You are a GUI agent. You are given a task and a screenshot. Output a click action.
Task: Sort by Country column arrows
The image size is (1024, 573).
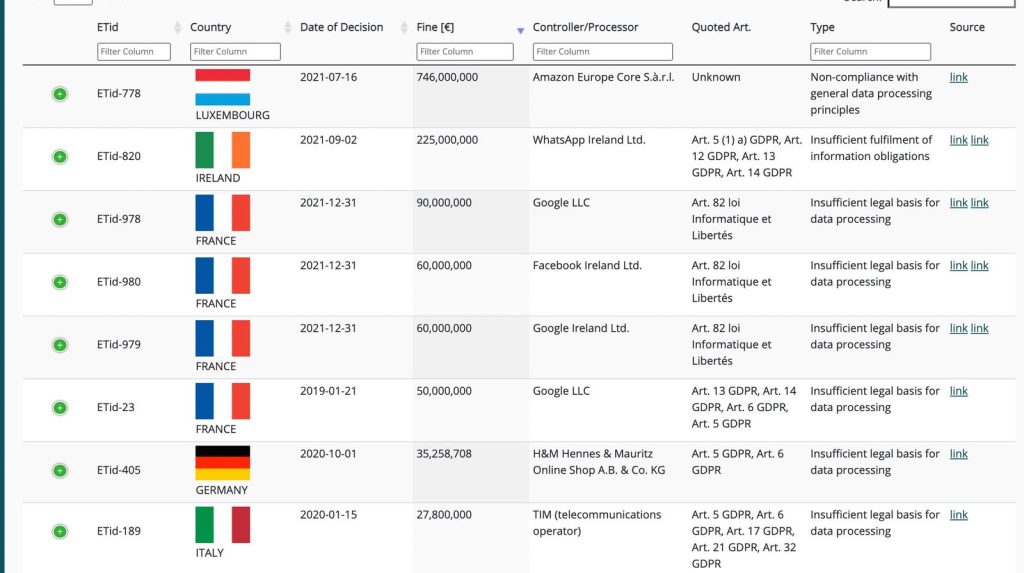(x=288, y=27)
